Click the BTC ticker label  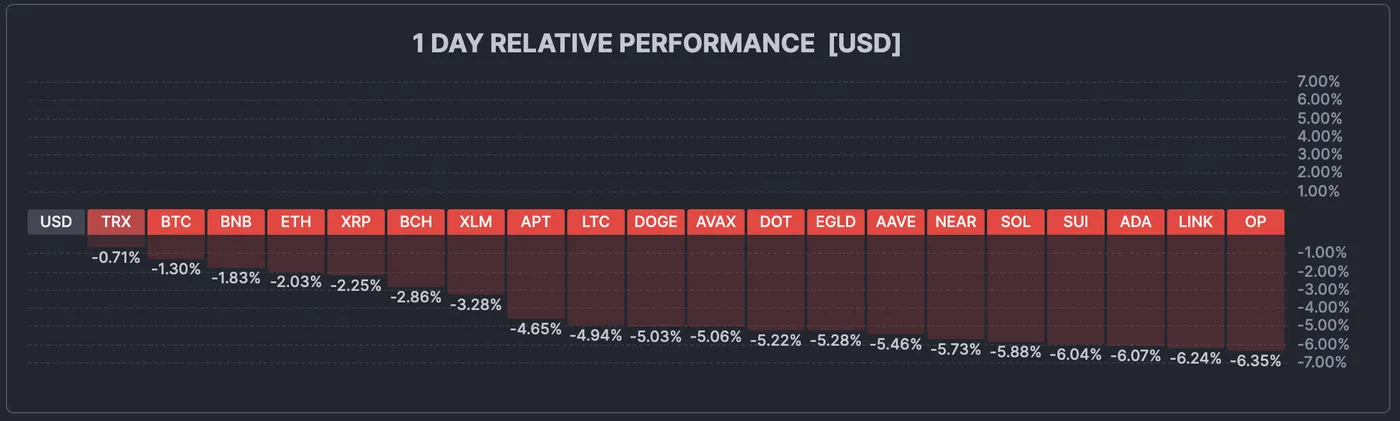pyautogui.click(x=176, y=222)
